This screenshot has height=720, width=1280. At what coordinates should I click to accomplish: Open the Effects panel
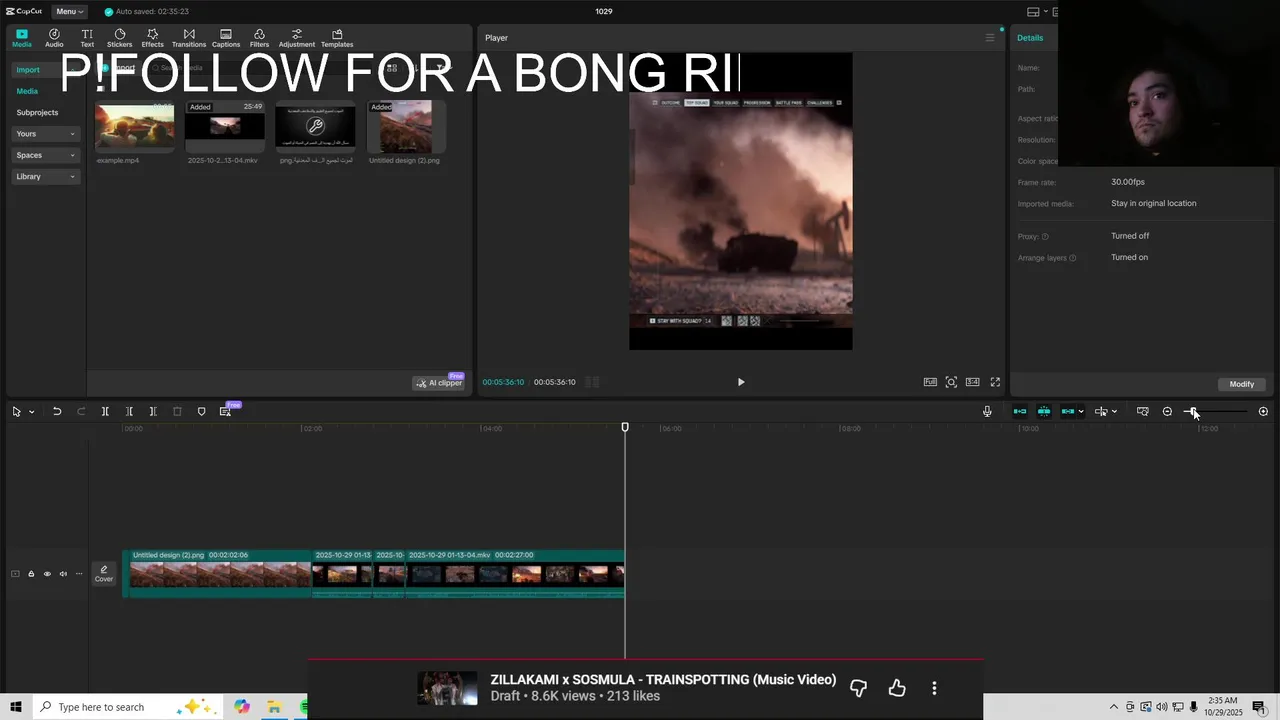152,38
